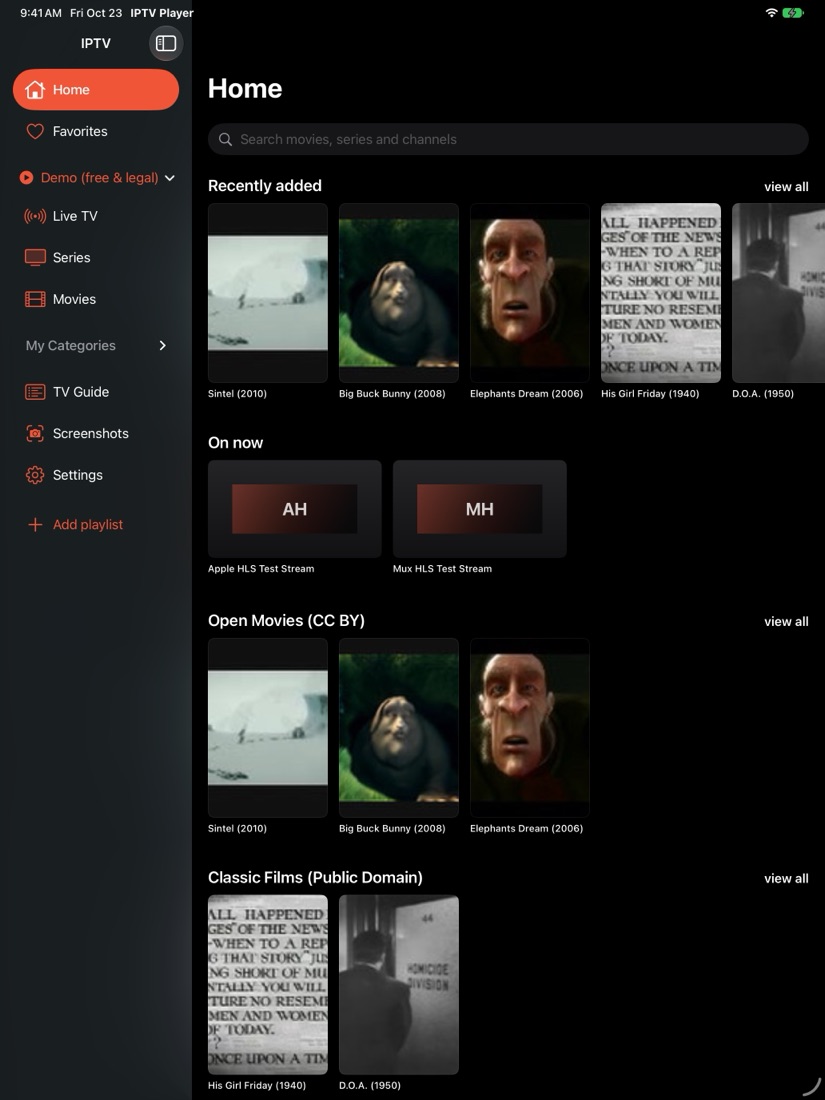
Task: Toggle the sidebar panel icon
Action: click(x=166, y=43)
